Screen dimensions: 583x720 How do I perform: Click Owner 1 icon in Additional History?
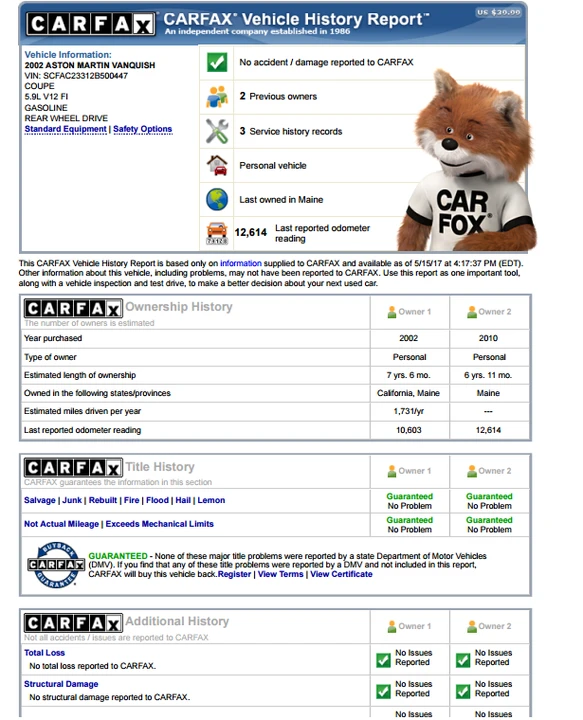click(392, 626)
